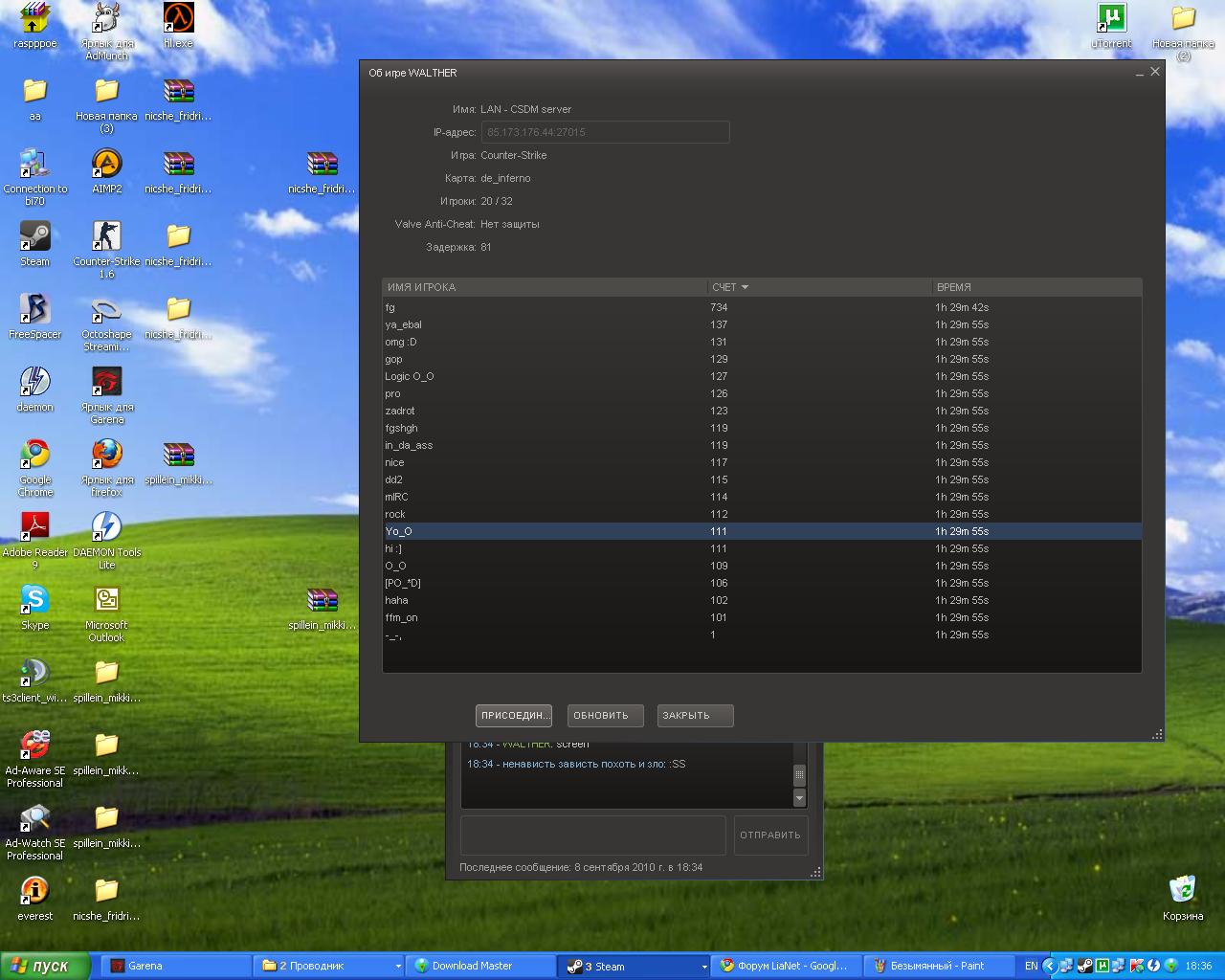Sort the player list by ВРЕМЯ column
The height and width of the screenshot is (980, 1225).
1036,287
